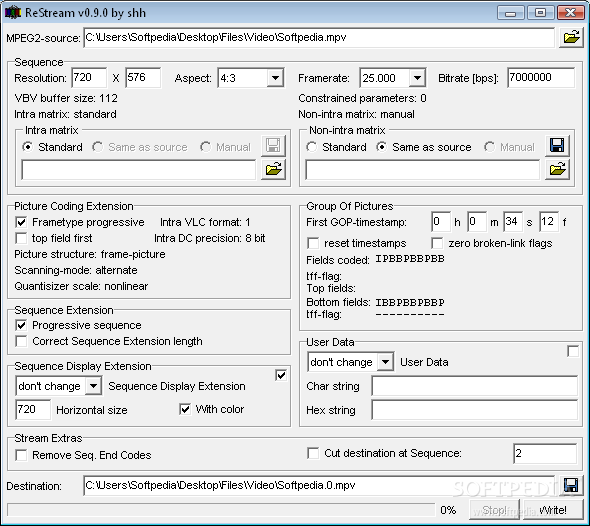Click Cut destination sequence number field
The height and width of the screenshot is (526, 590).
click(x=545, y=453)
